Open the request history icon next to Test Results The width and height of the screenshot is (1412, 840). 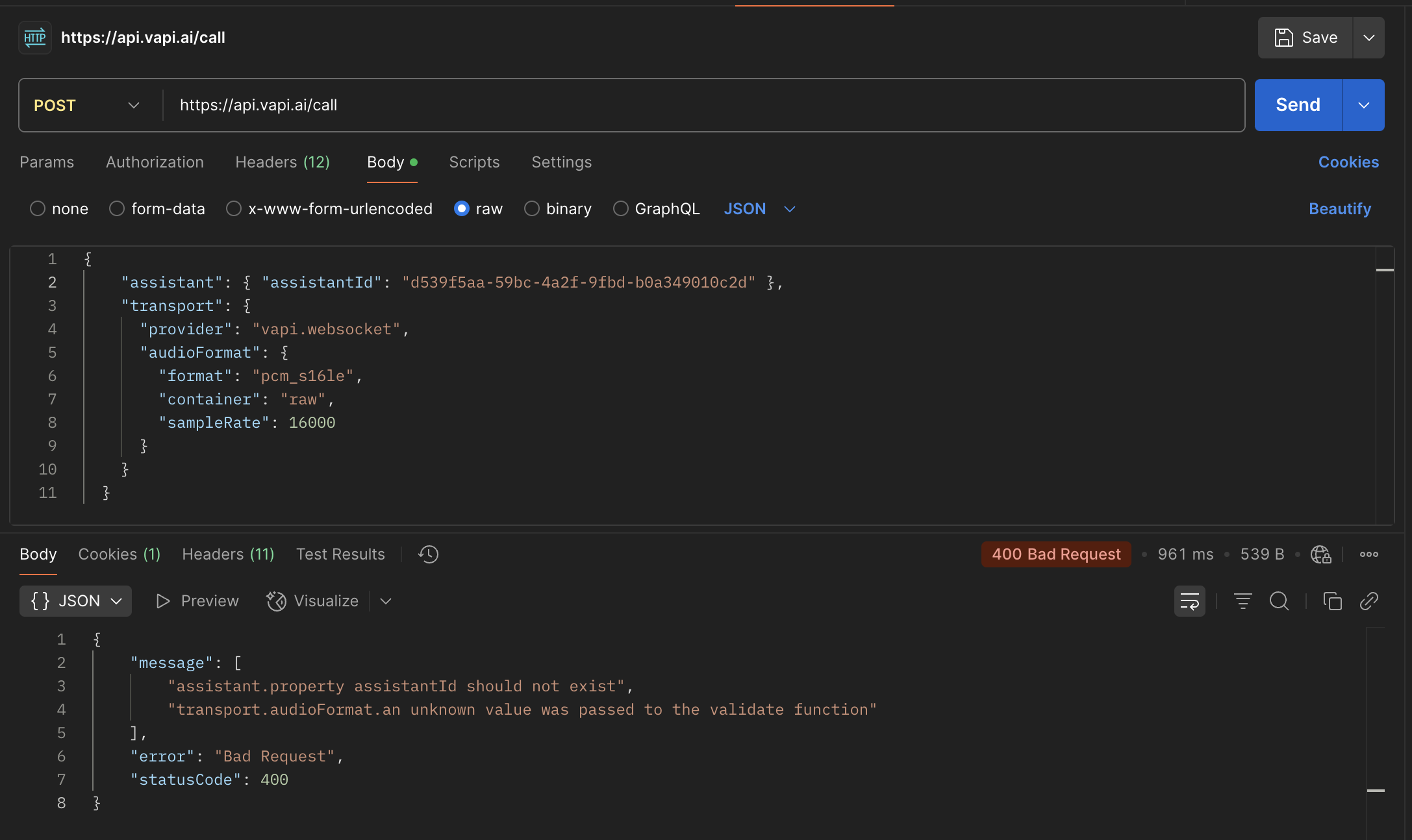tap(427, 554)
